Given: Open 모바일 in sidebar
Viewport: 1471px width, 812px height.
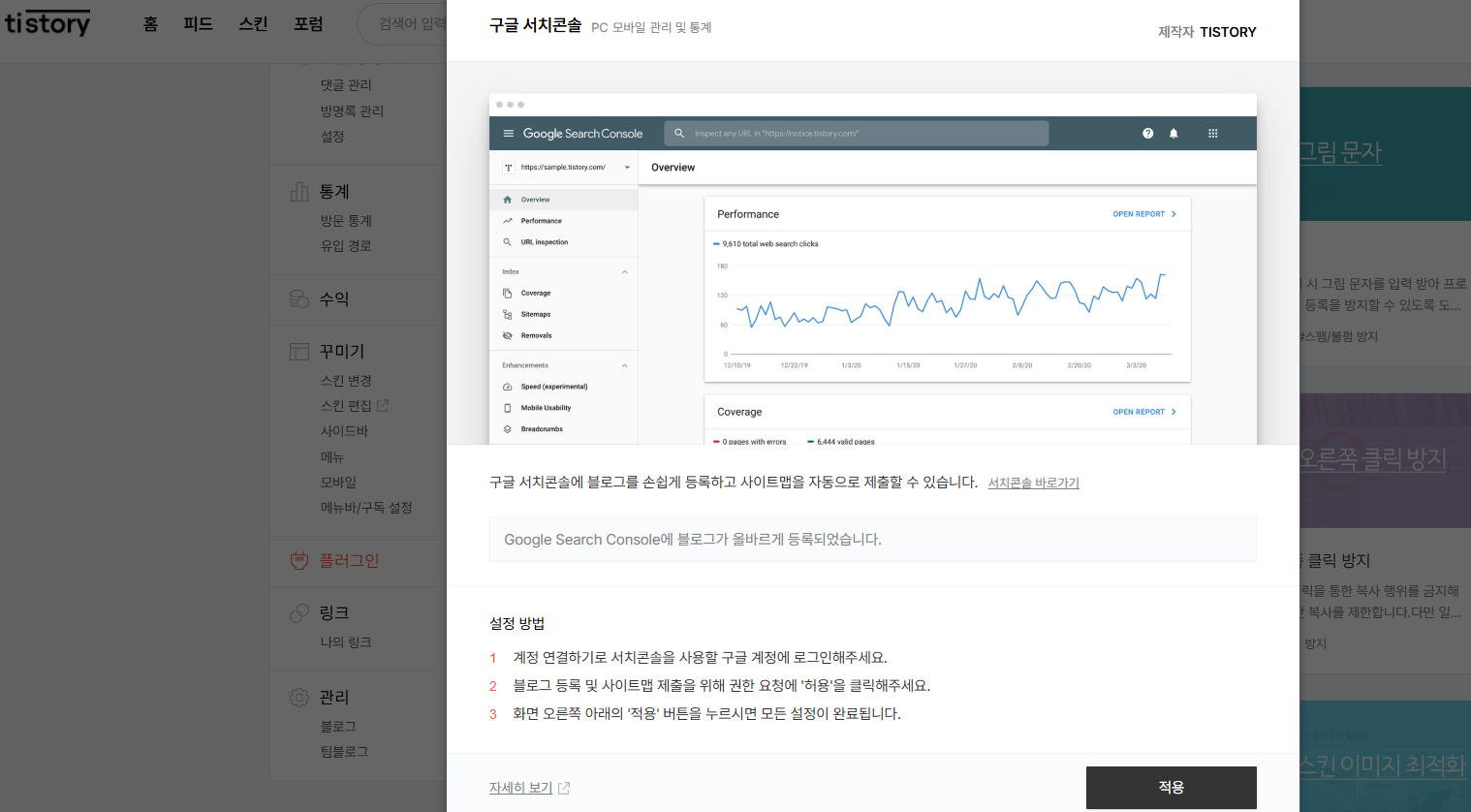Looking at the screenshot, I should [338, 483].
